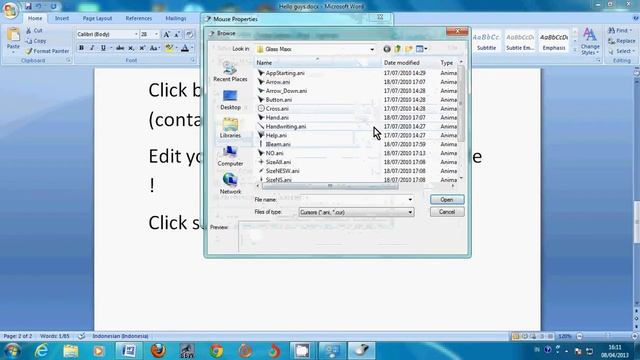Click the Grow Font icon

click(167, 35)
